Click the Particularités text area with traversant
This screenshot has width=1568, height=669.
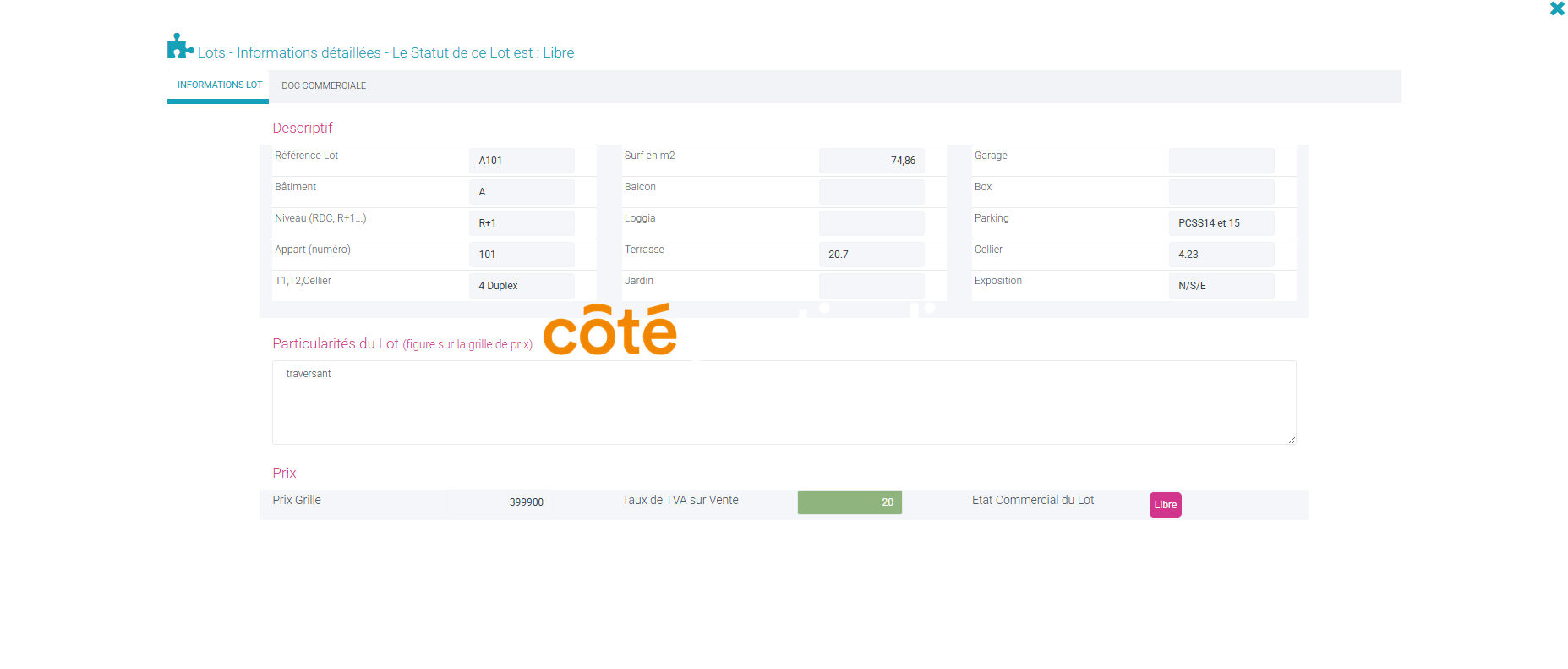pos(784,403)
